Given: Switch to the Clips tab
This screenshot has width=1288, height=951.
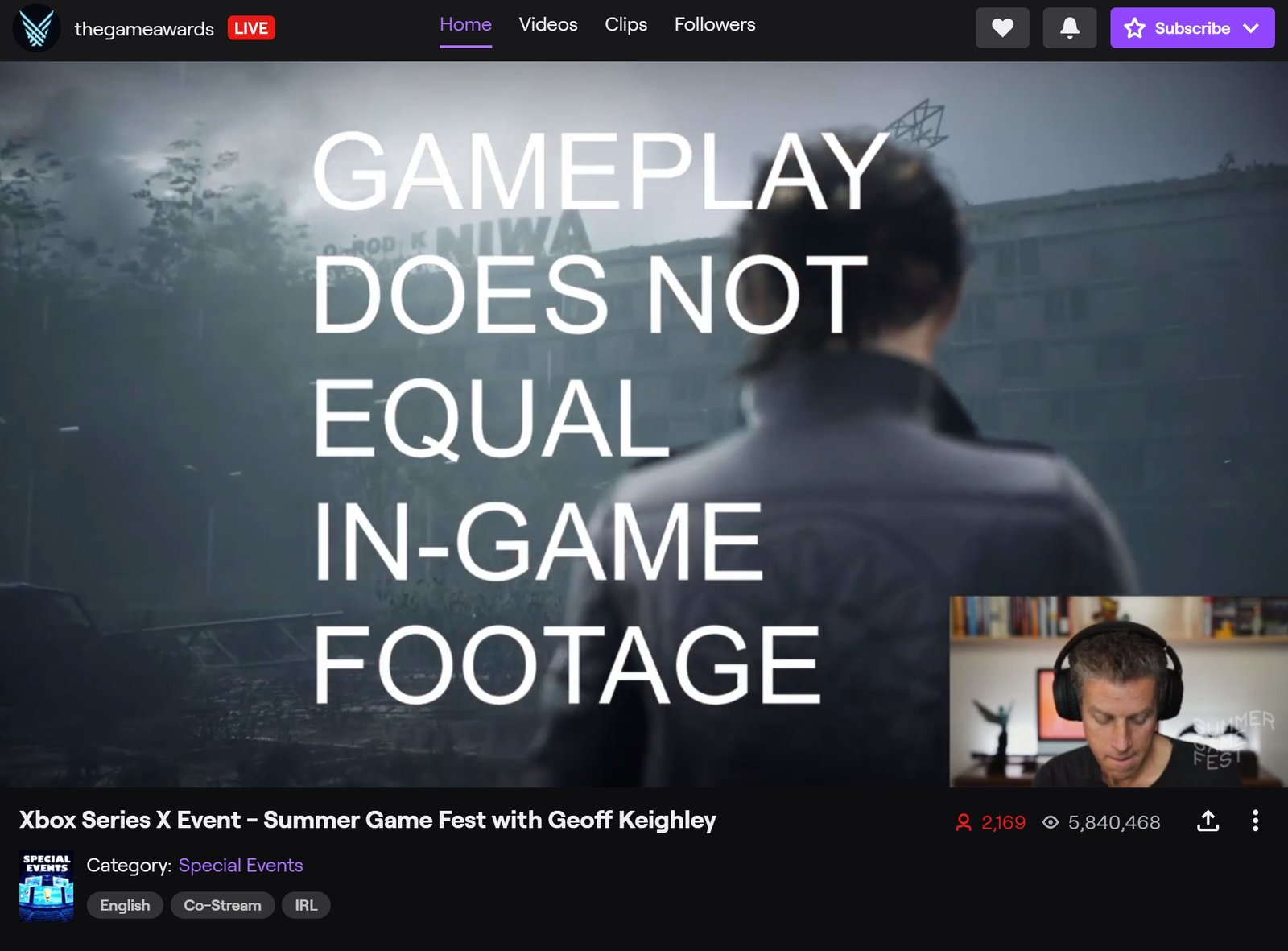Looking at the screenshot, I should pyautogui.click(x=625, y=25).
